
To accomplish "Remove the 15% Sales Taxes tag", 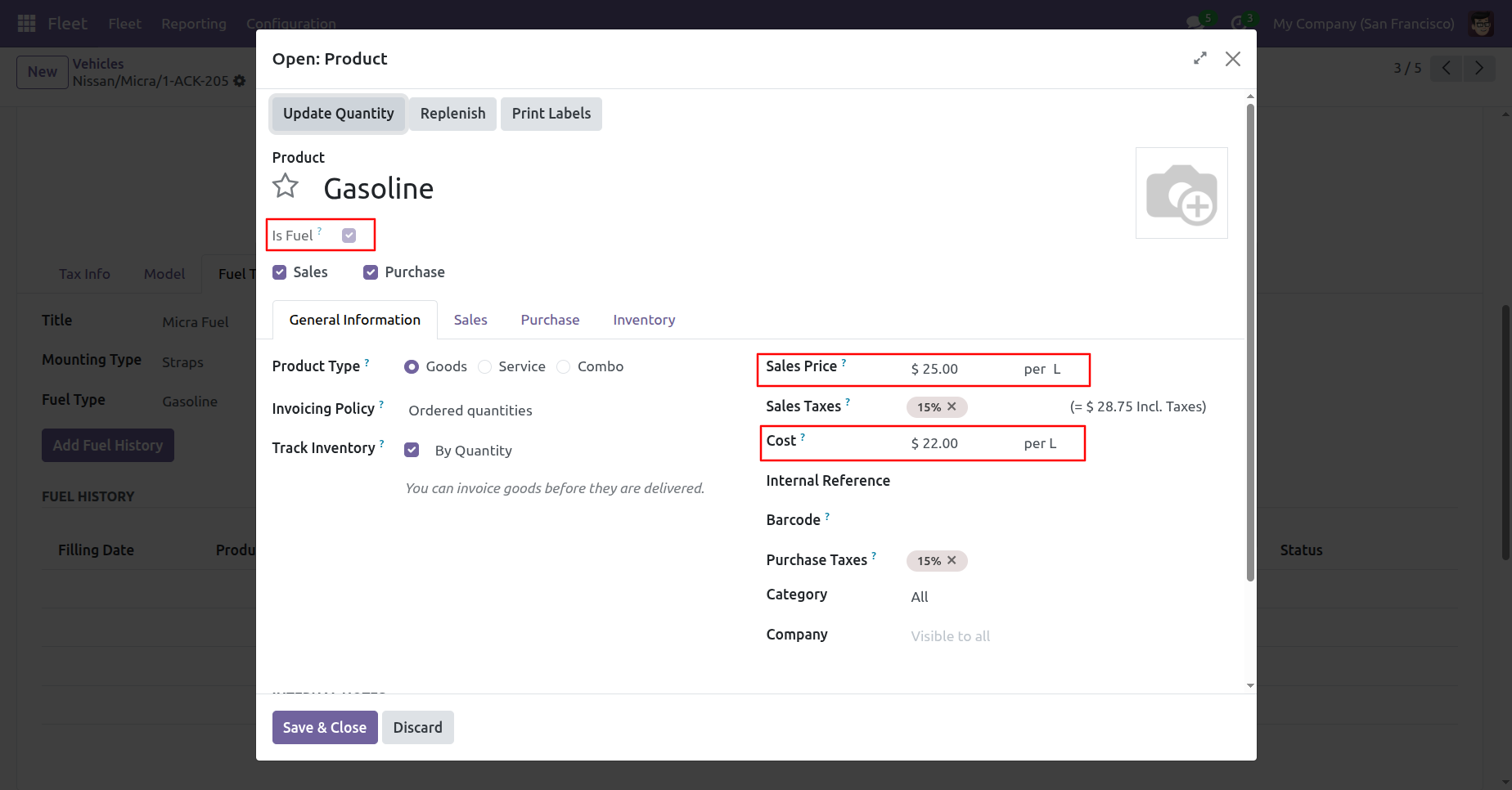I will pos(952,406).
